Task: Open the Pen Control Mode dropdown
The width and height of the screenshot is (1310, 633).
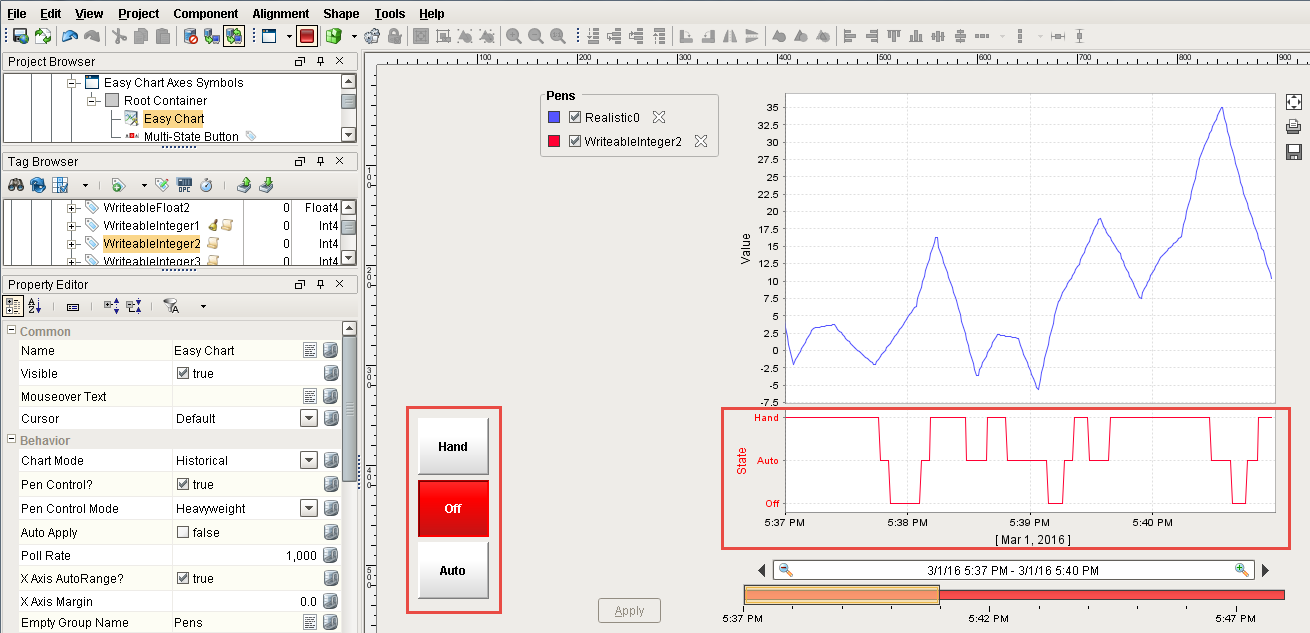Action: click(309, 508)
